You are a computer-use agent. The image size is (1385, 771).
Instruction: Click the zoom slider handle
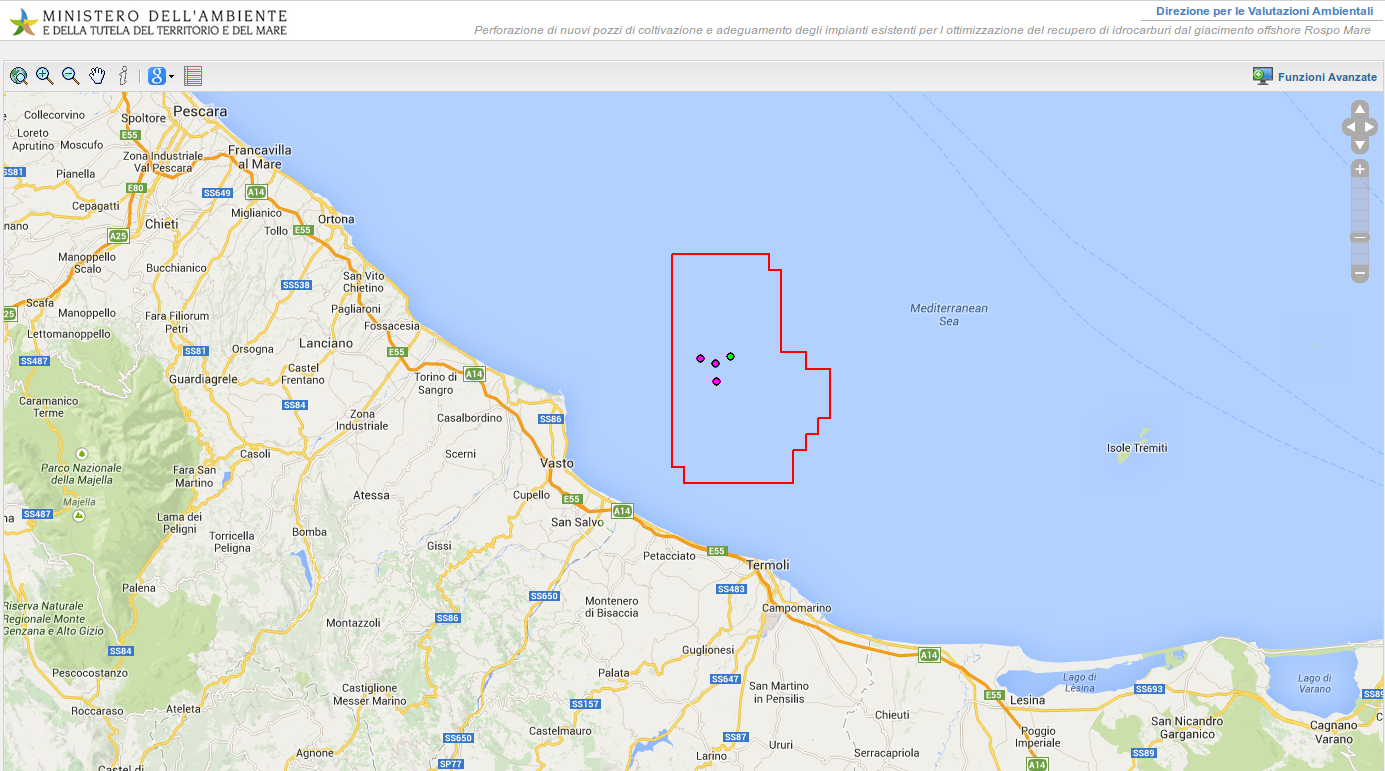pos(1359,238)
